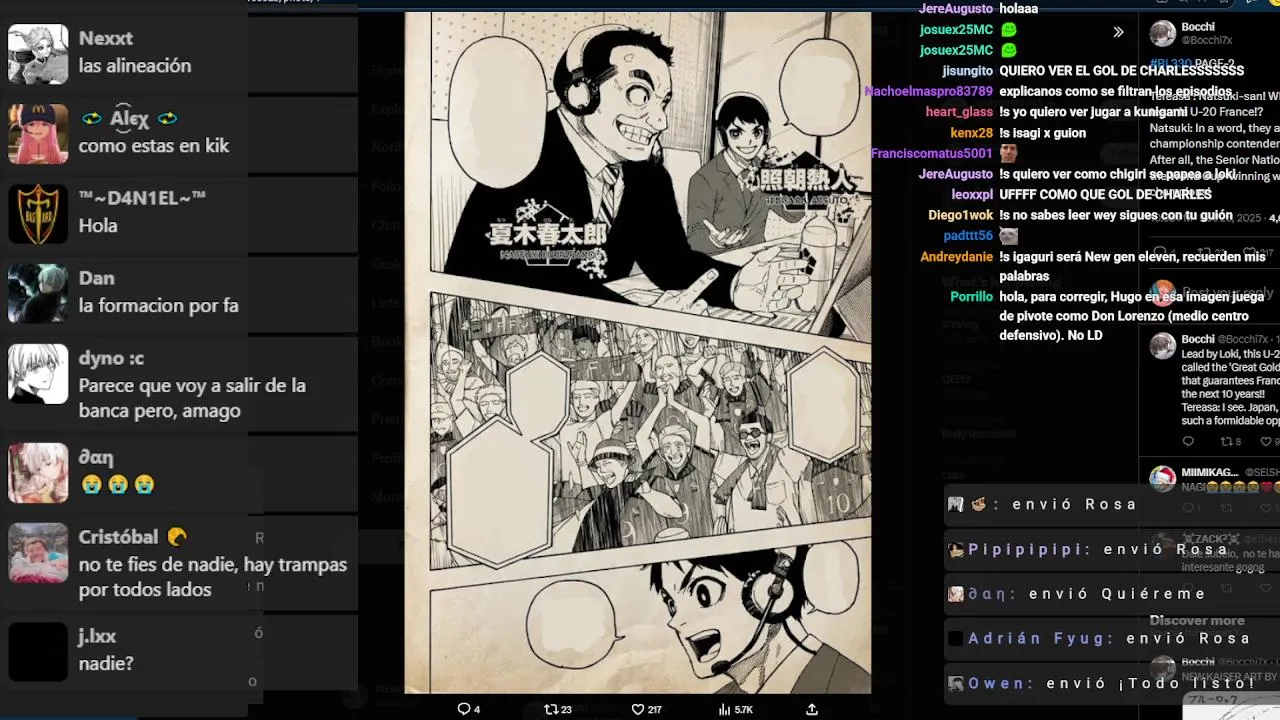Image resolution: width=1280 pixels, height=720 pixels.
Task: Select username Nexxt in the chat overlay
Action: pyautogui.click(x=106, y=38)
